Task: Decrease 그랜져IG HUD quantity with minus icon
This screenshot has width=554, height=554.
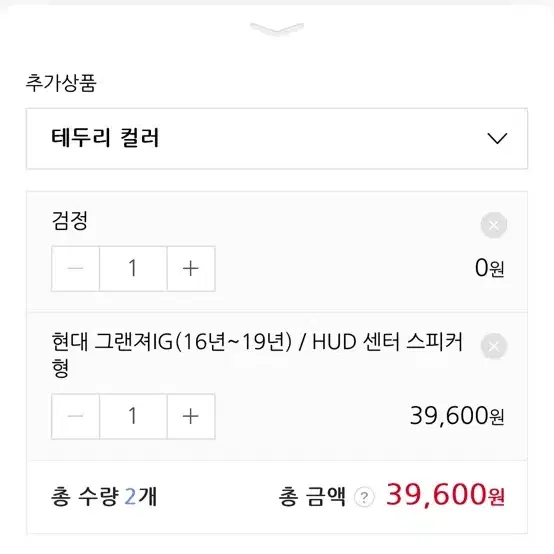Action: point(75,416)
